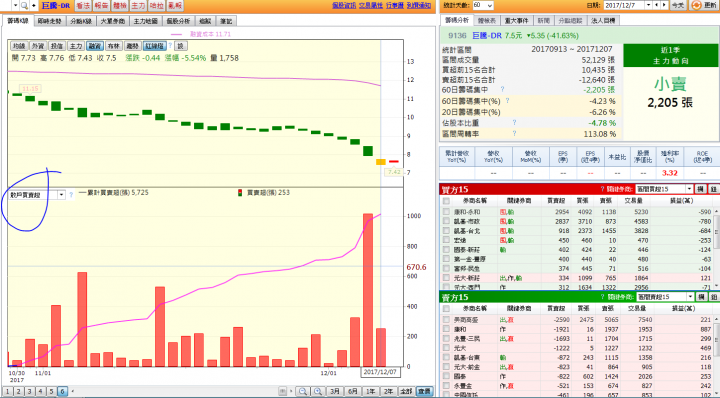Click help icon in the 買方15 header
This screenshot has width=720, height=398.
coord(602,189)
